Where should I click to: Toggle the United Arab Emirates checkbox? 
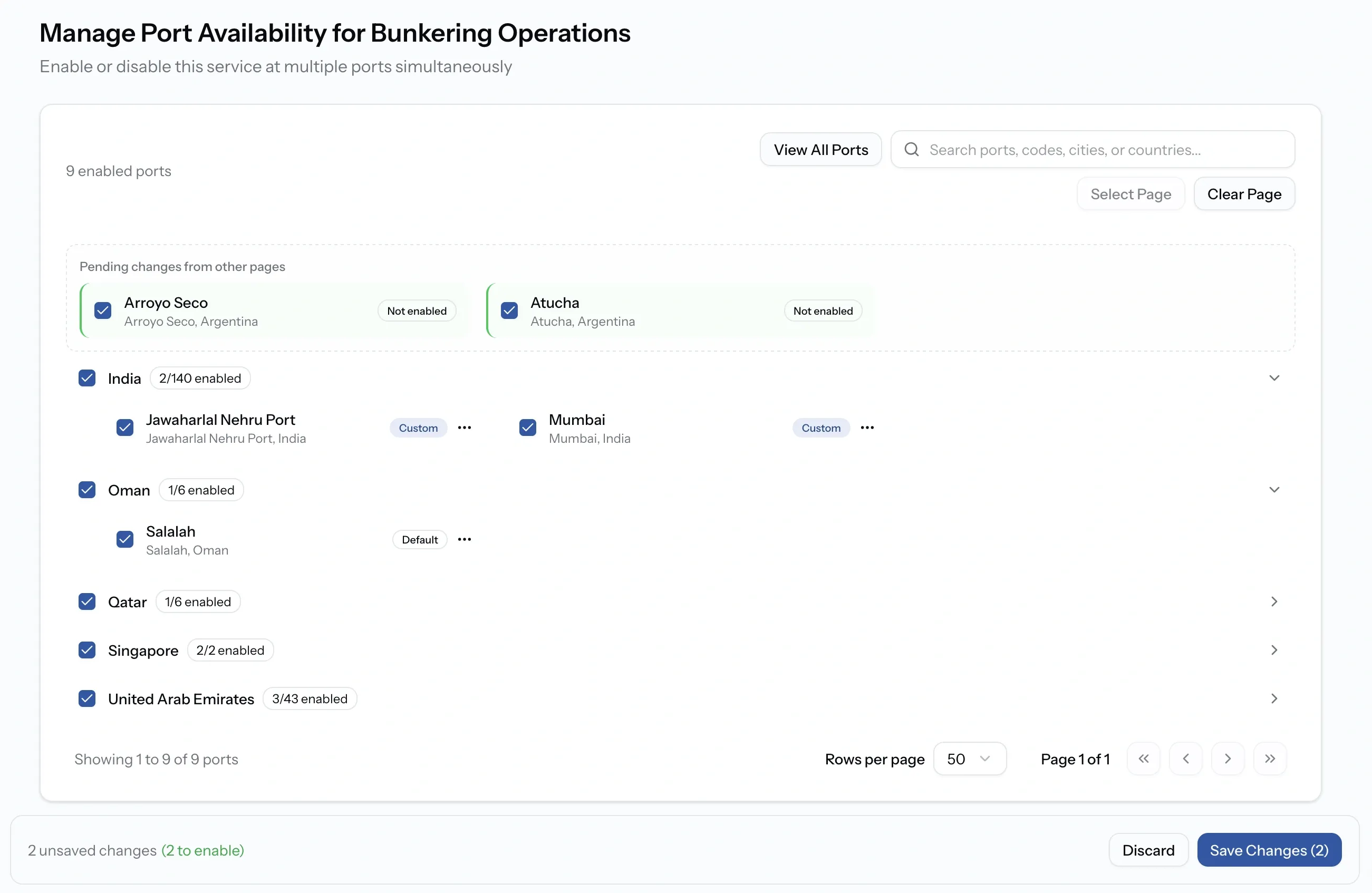(86, 698)
